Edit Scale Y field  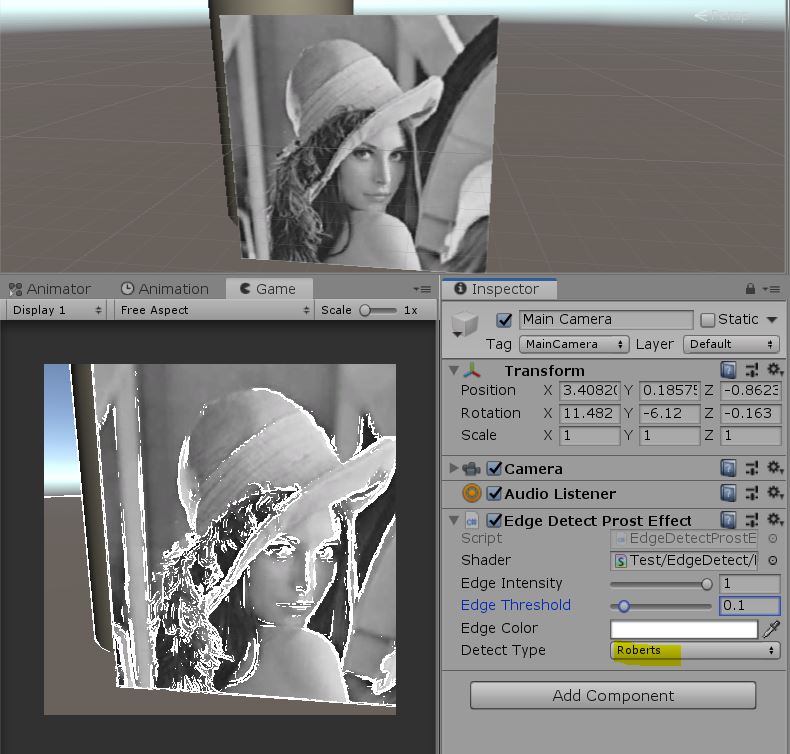(670, 436)
